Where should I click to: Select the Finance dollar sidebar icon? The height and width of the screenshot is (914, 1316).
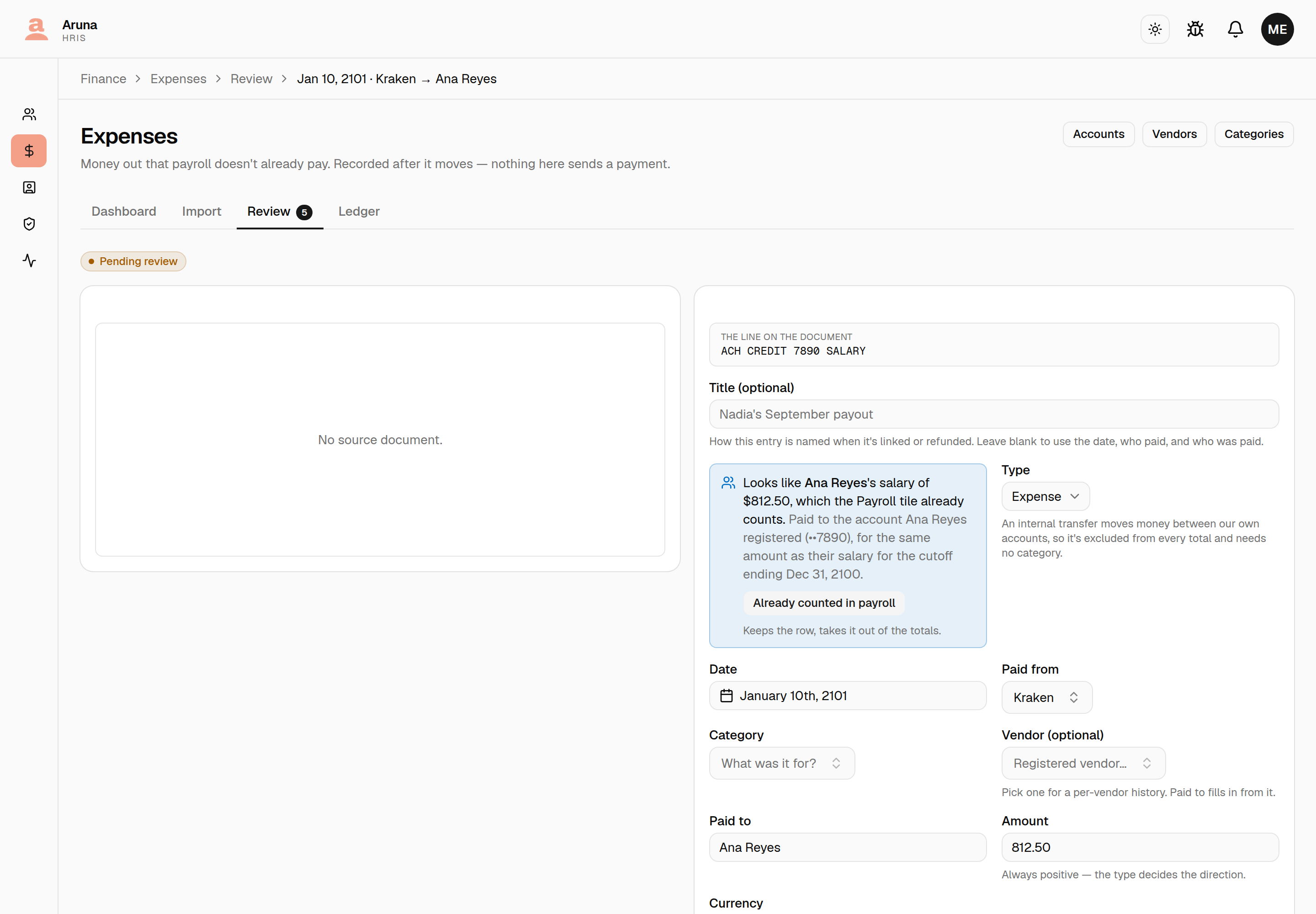[29, 151]
